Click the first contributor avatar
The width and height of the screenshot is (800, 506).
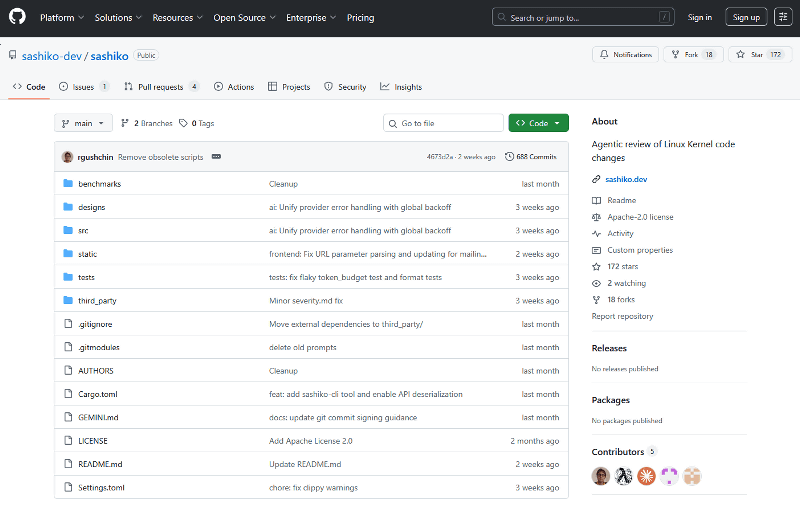point(601,476)
